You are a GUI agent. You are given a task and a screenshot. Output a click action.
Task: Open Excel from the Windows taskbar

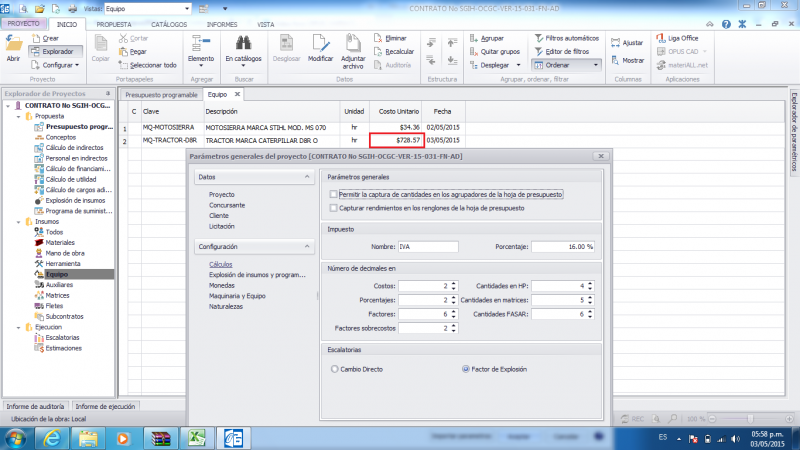click(x=197, y=437)
